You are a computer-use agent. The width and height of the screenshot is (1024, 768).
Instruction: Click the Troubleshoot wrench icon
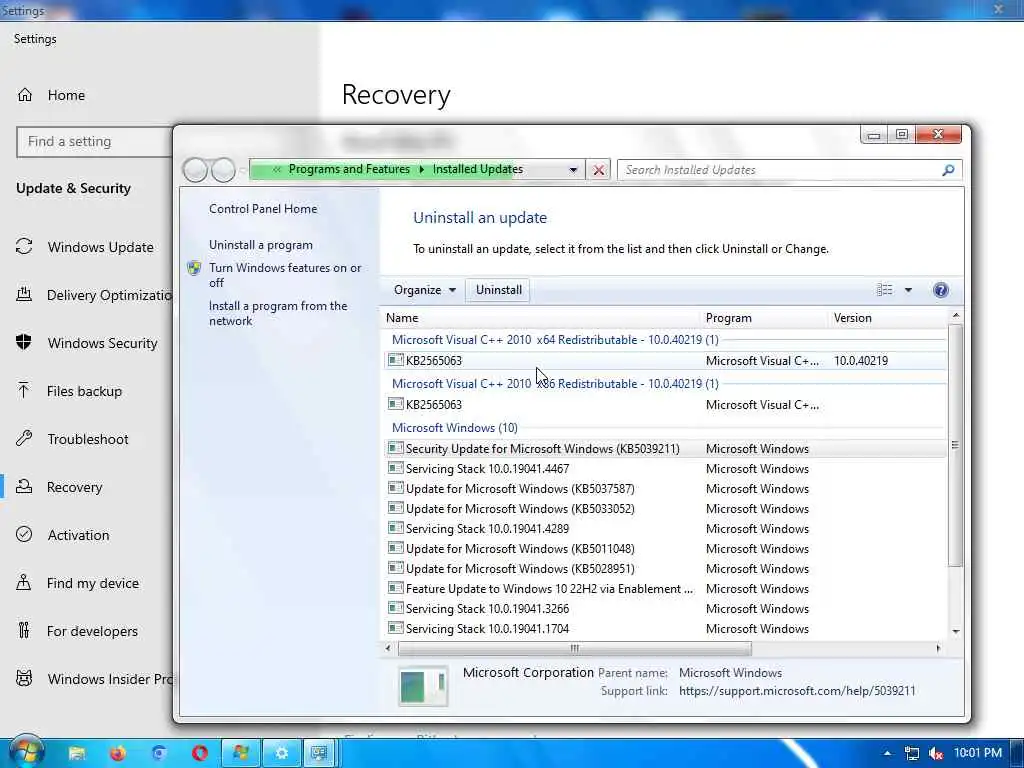pos(24,438)
